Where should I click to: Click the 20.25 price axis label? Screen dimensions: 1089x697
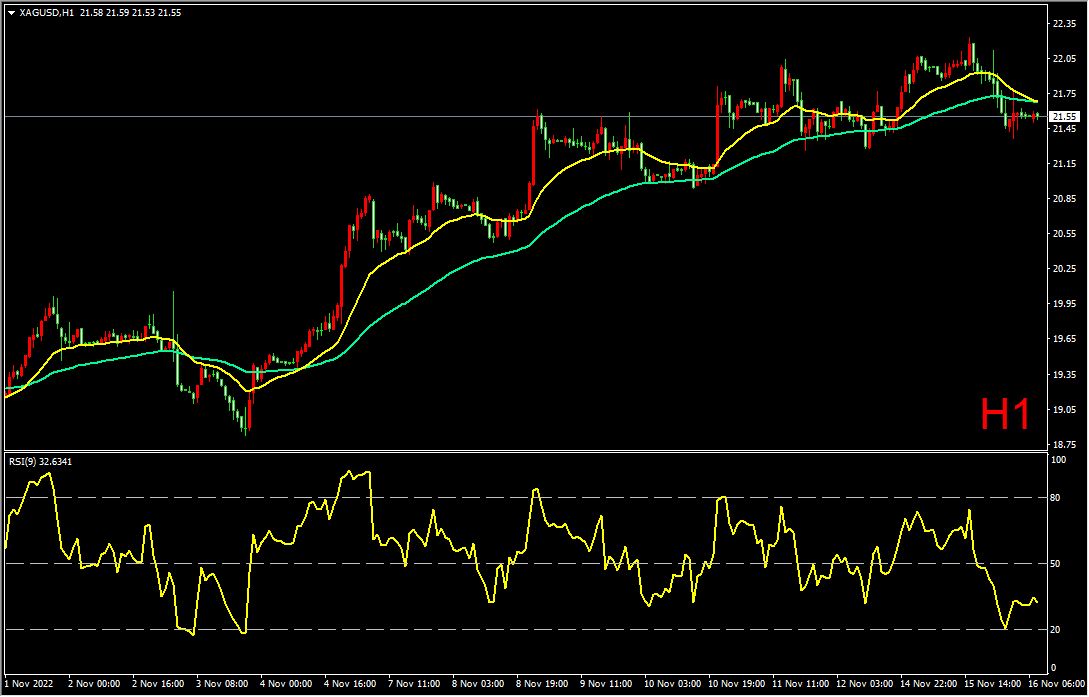tap(1065, 269)
